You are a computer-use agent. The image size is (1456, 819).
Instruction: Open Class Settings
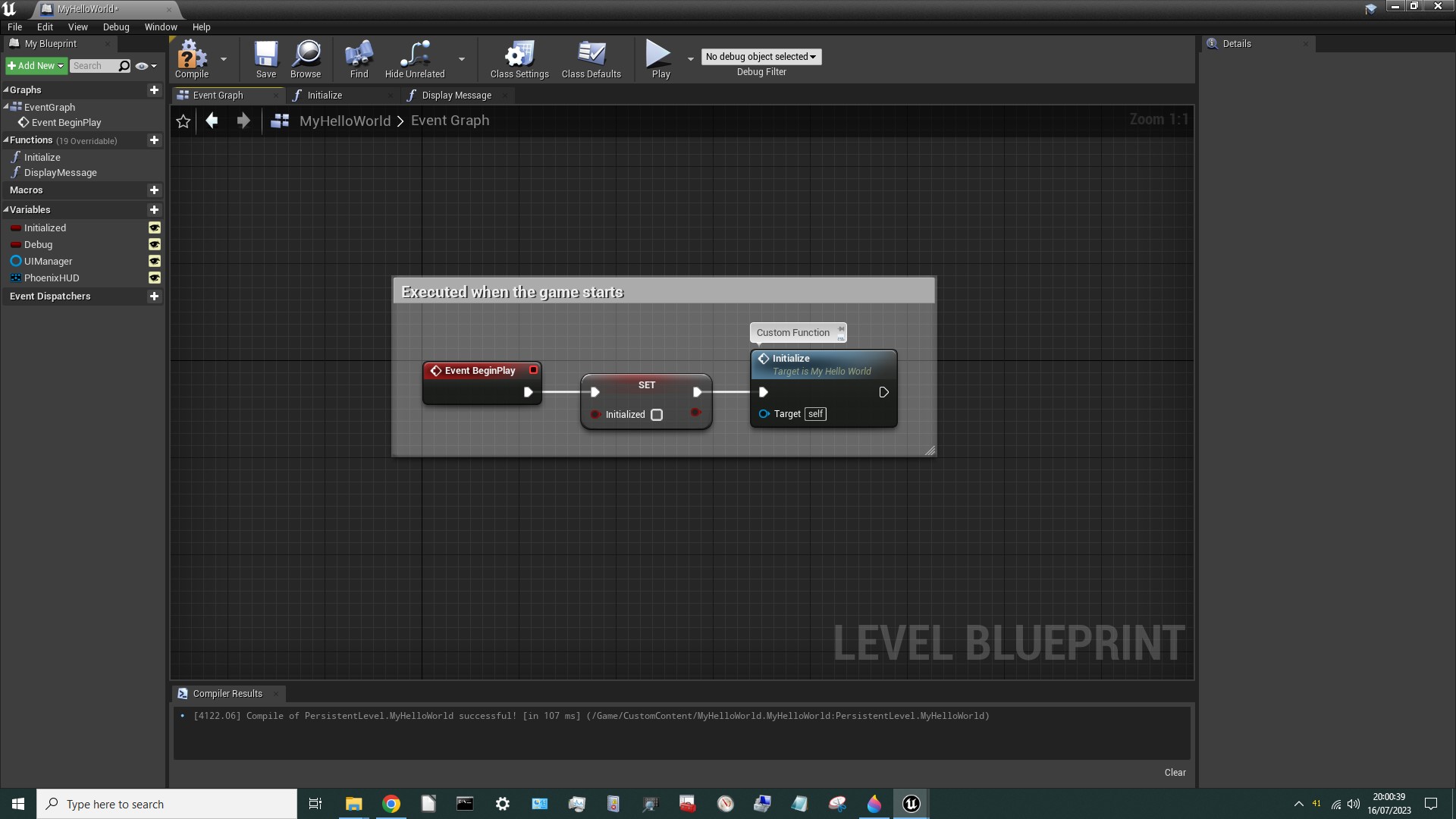click(519, 59)
